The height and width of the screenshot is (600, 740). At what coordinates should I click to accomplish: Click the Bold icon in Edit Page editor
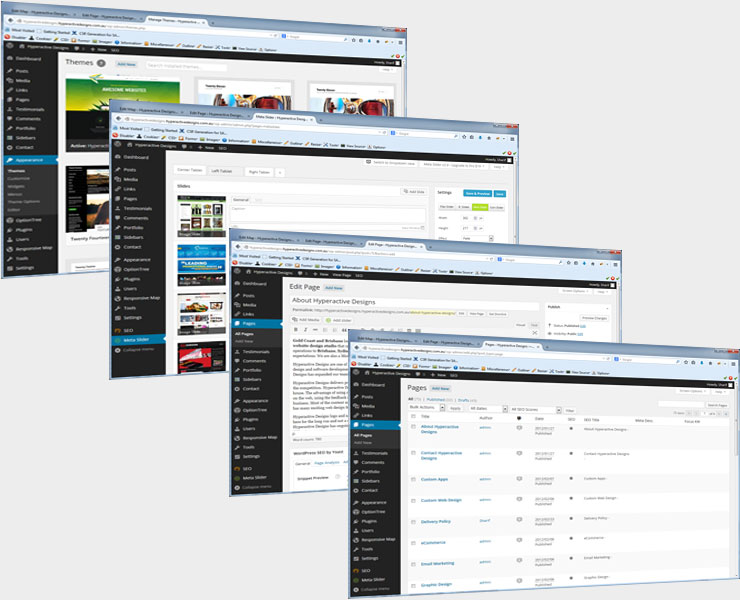[x=296, y=330]
